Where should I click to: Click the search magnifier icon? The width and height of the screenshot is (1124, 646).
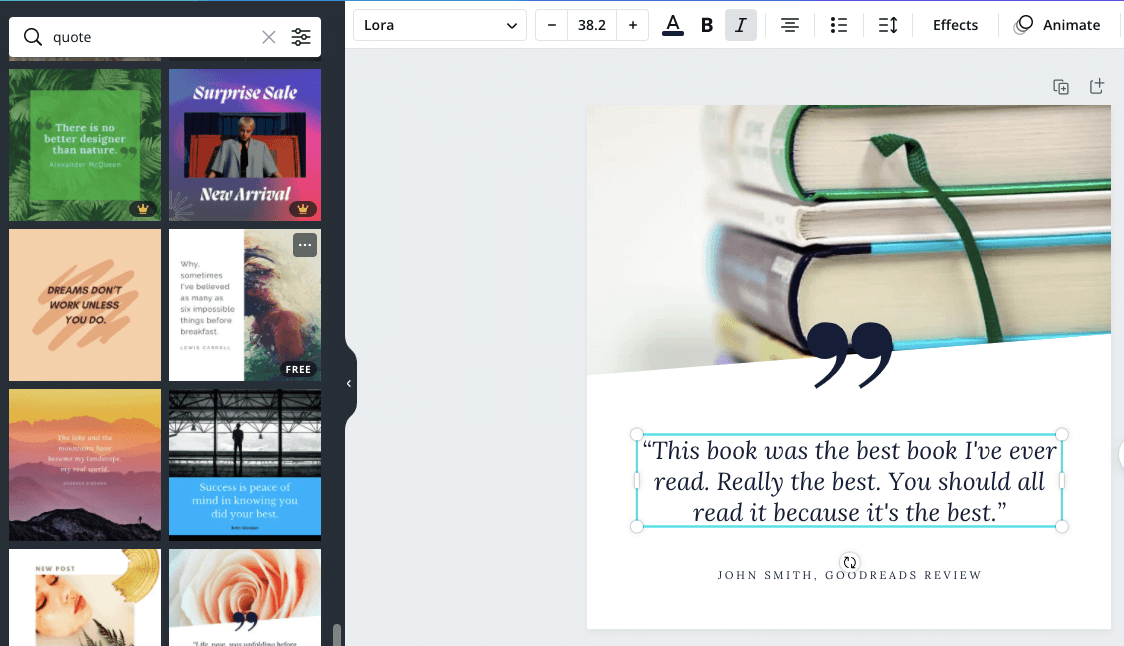coord(33,38)
